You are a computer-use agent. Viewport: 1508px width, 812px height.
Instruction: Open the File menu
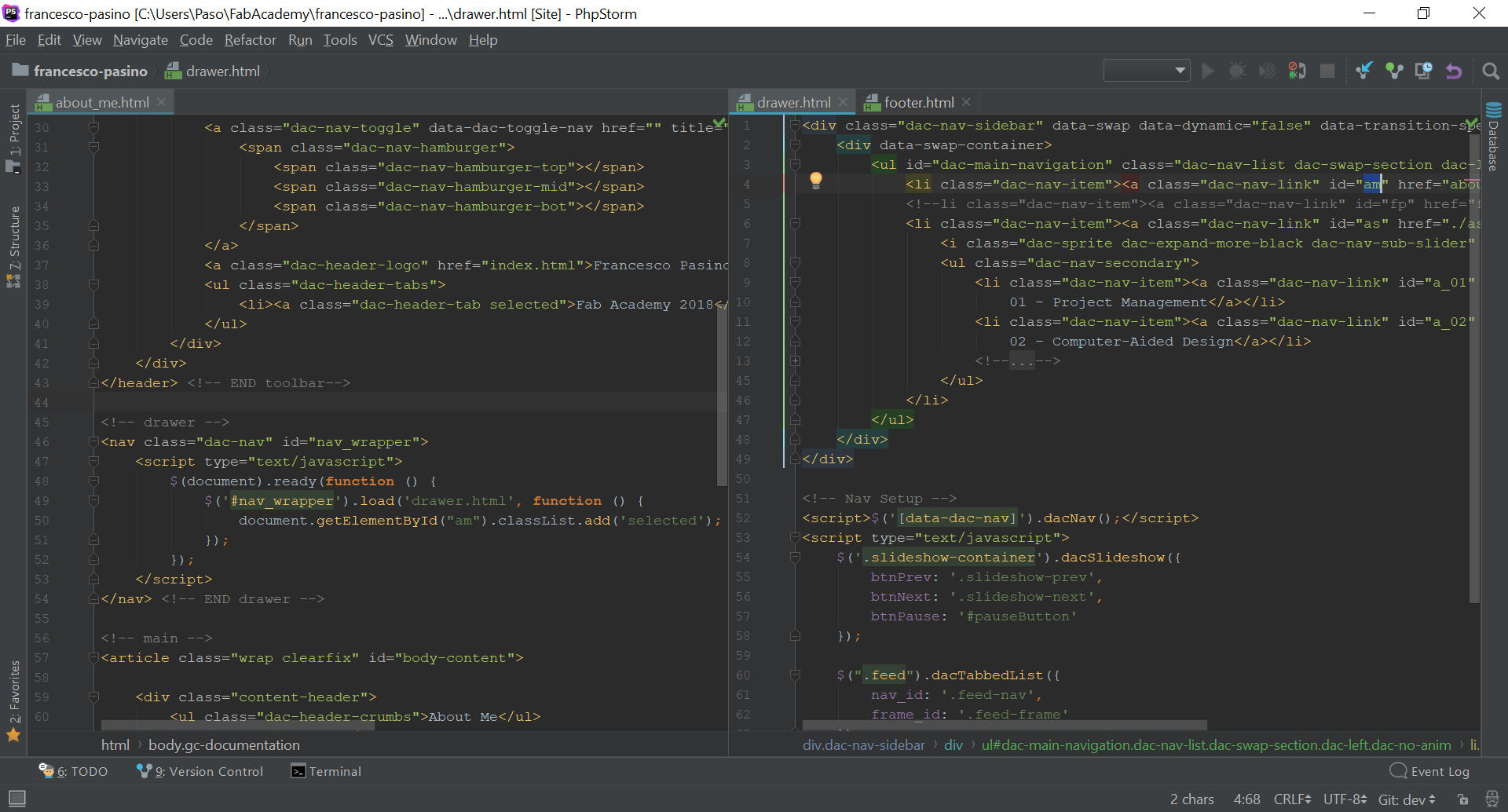click(x=16, y=40)
